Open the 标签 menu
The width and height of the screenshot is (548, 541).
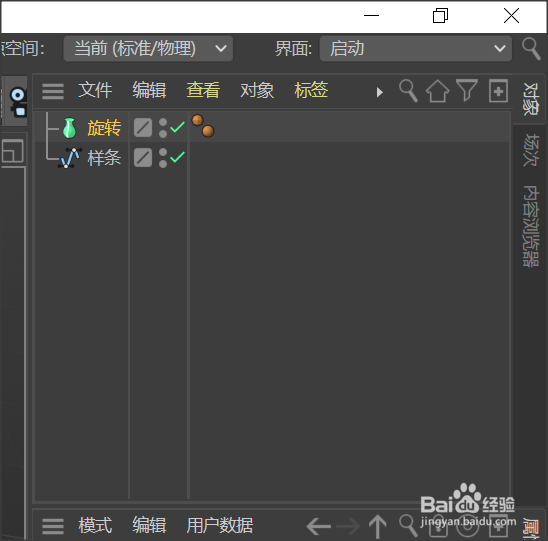coord(311,91)
